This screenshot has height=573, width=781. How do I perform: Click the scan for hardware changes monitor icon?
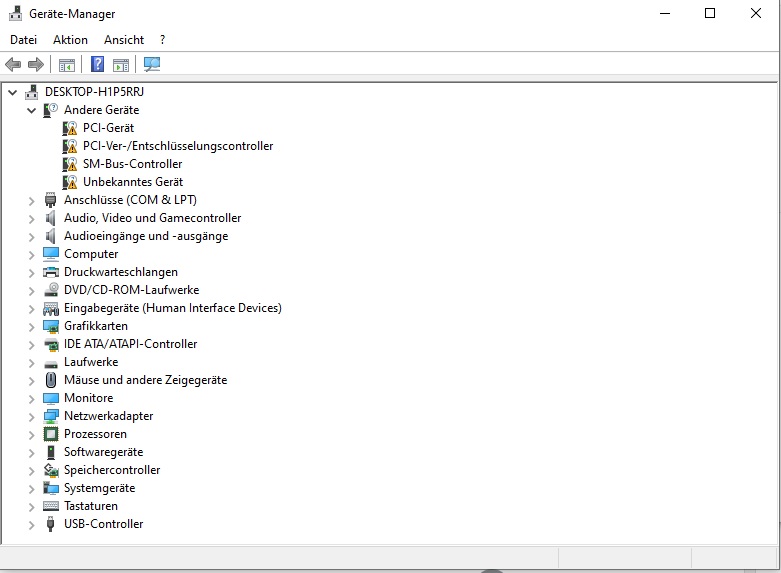(152, 65)
